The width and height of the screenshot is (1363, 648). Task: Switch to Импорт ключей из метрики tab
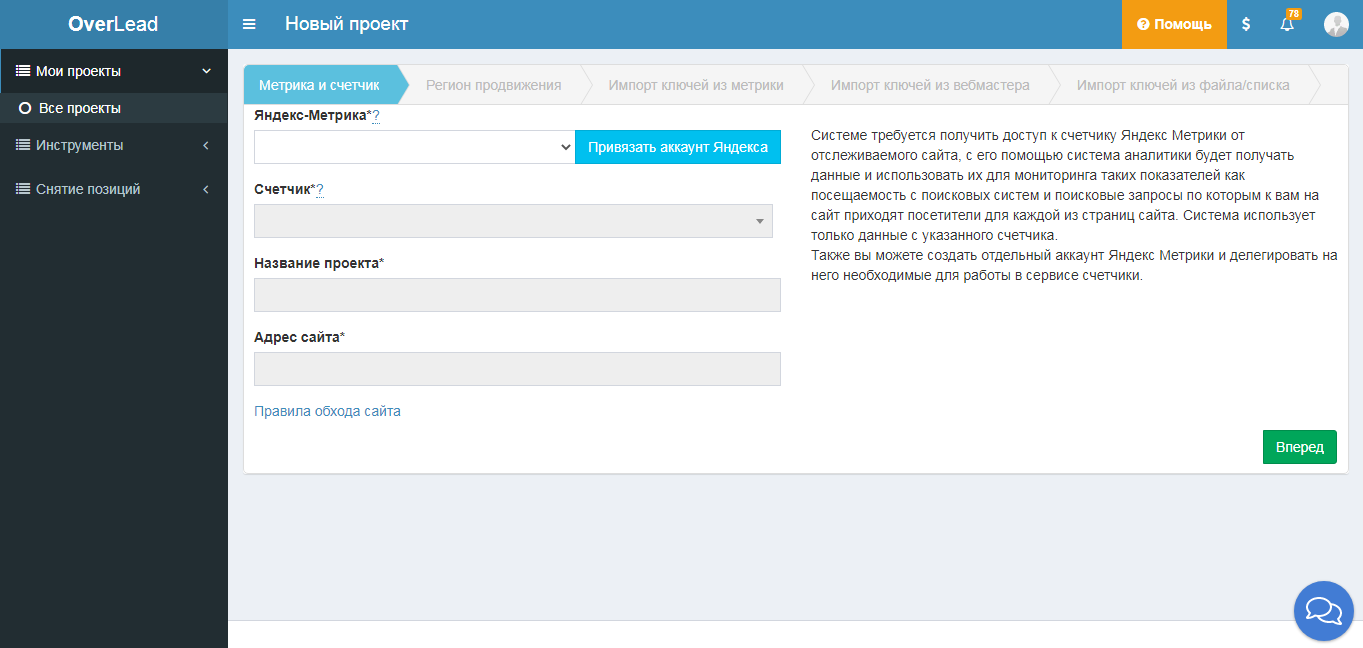(696, 85)
